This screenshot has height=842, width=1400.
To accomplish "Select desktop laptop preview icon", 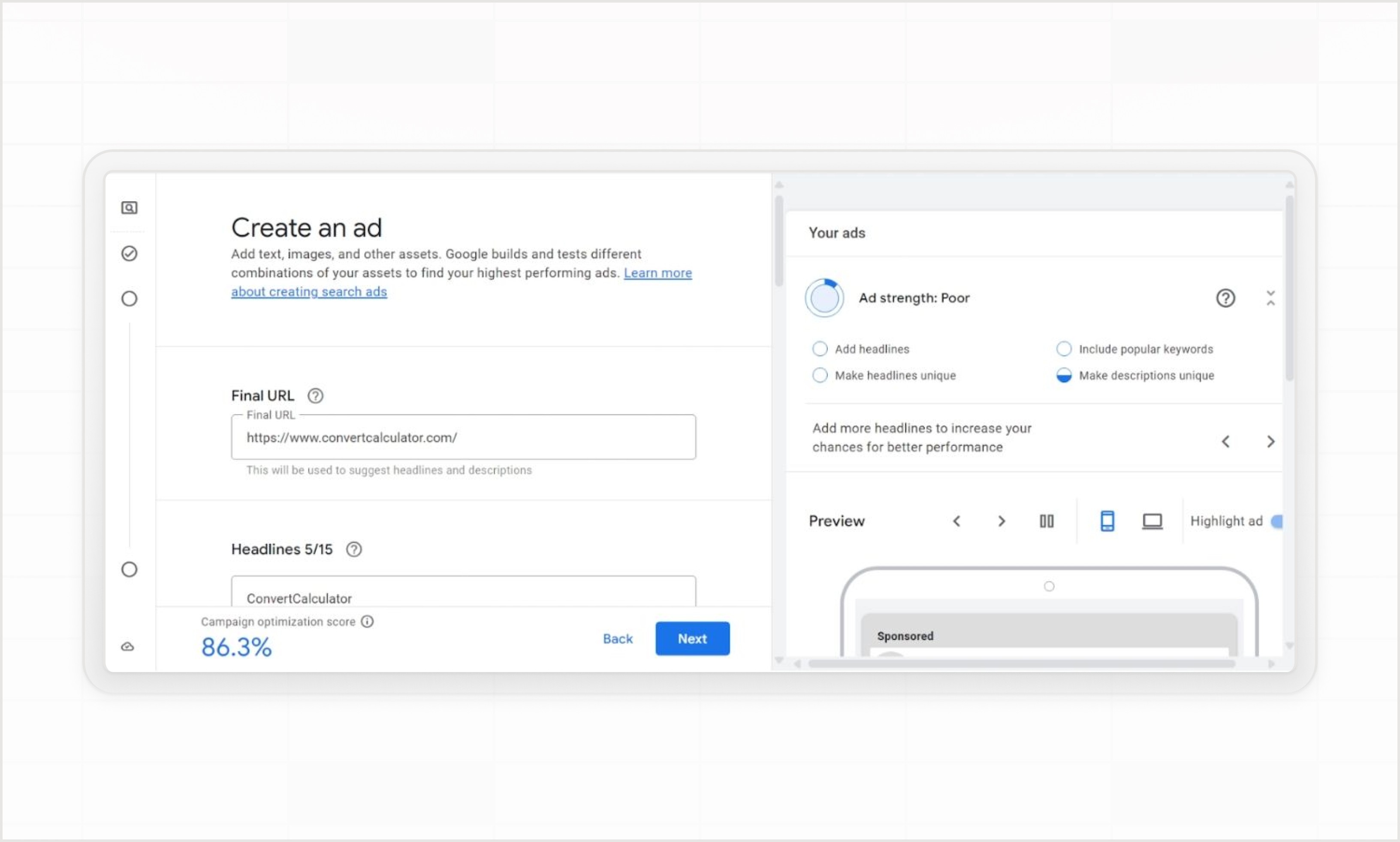I will click(1152, 521).
